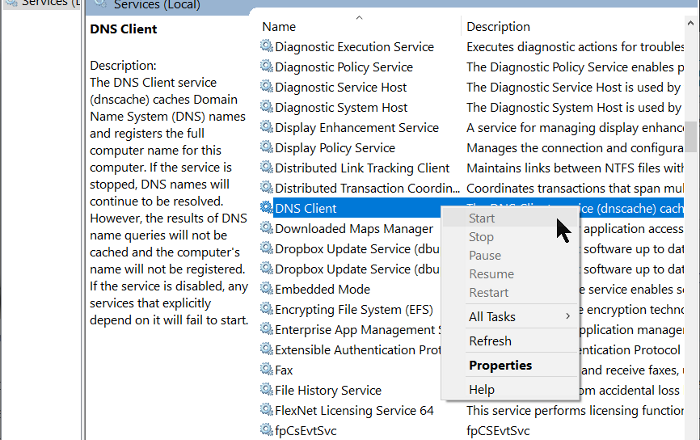This screenshot has width=700, height=440.
Task: Click the Embedded Mode service gear icon
Action: click(266, 289)
